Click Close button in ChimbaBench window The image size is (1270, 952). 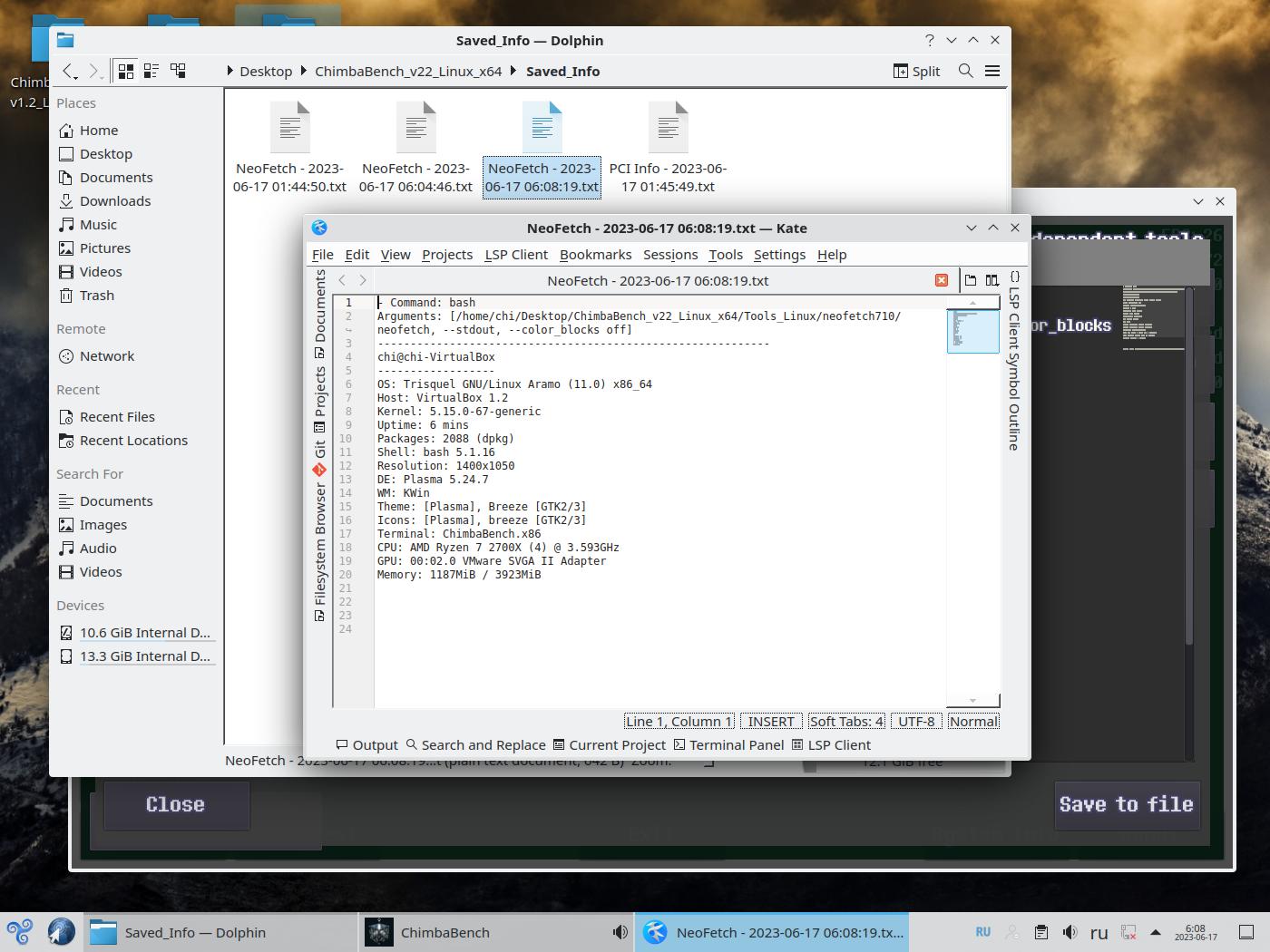pos(176,805)
